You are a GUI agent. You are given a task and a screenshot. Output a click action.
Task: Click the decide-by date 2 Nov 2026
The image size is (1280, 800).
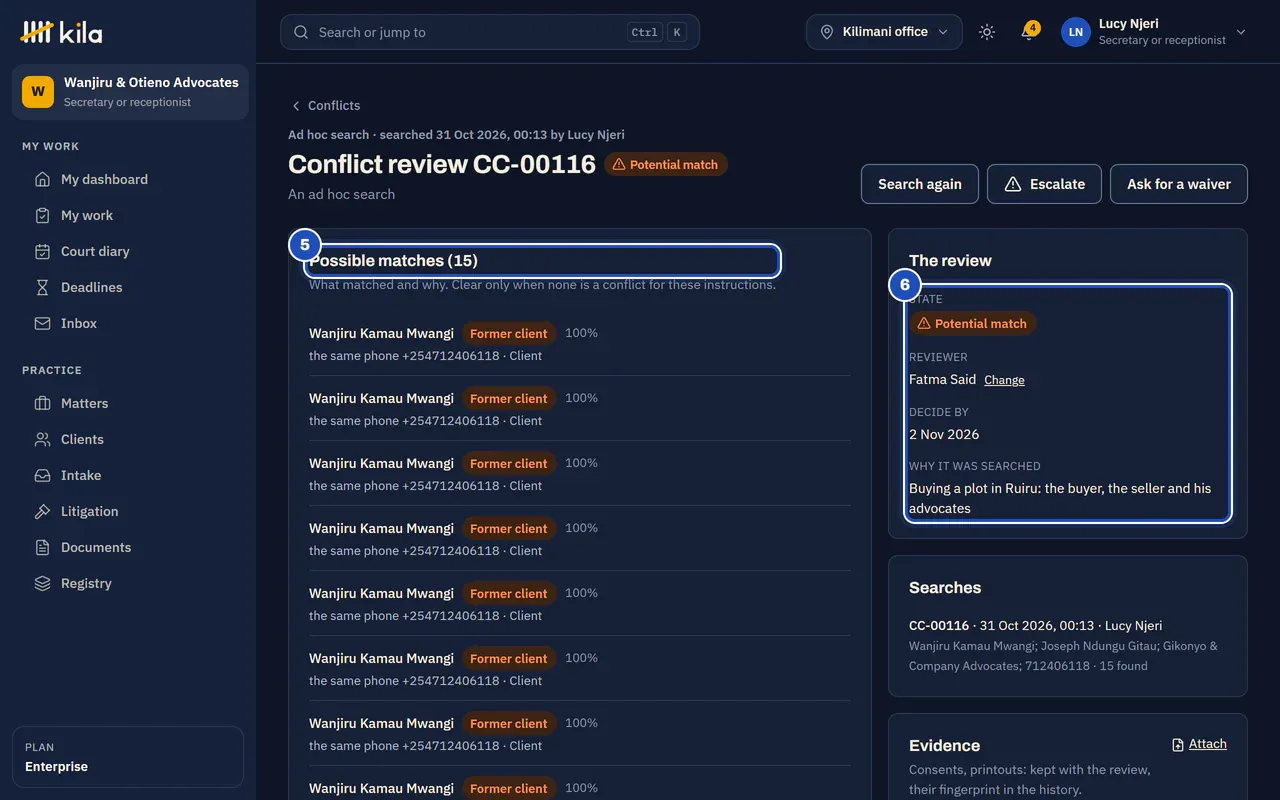coord(944,434)
